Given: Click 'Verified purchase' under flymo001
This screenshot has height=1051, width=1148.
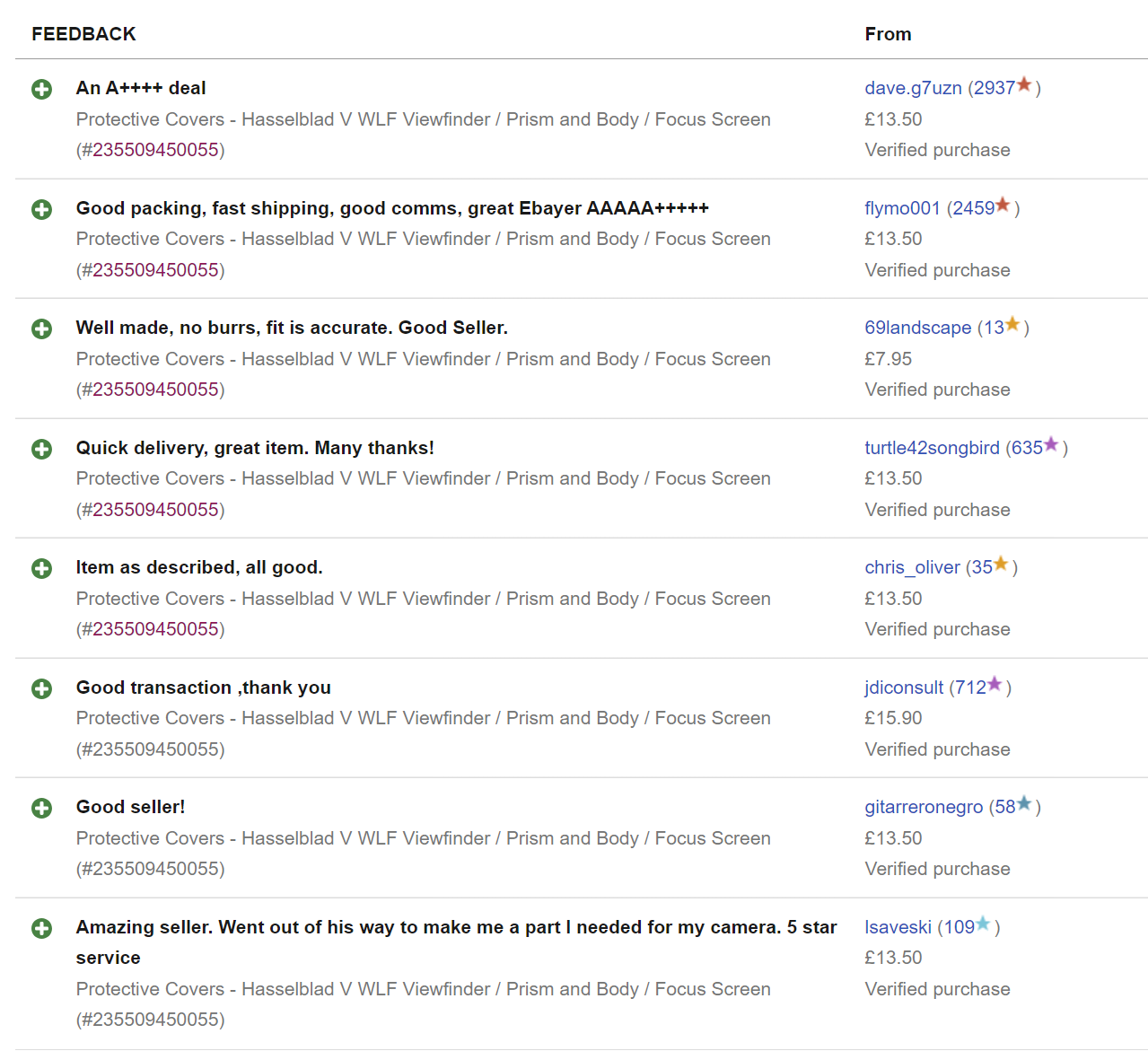Looking at the screenshot, I should click(937, 270).
